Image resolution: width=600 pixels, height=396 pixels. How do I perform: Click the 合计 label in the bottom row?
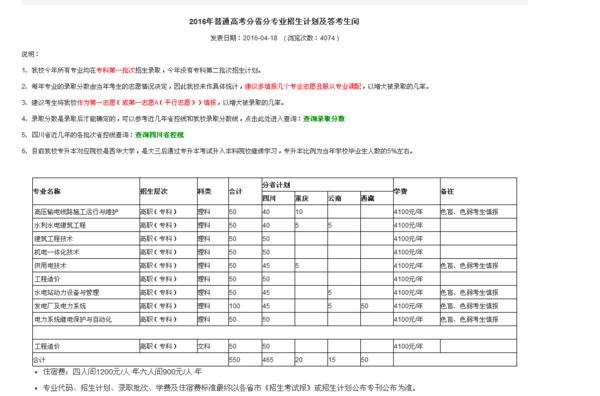click(39, 360)
